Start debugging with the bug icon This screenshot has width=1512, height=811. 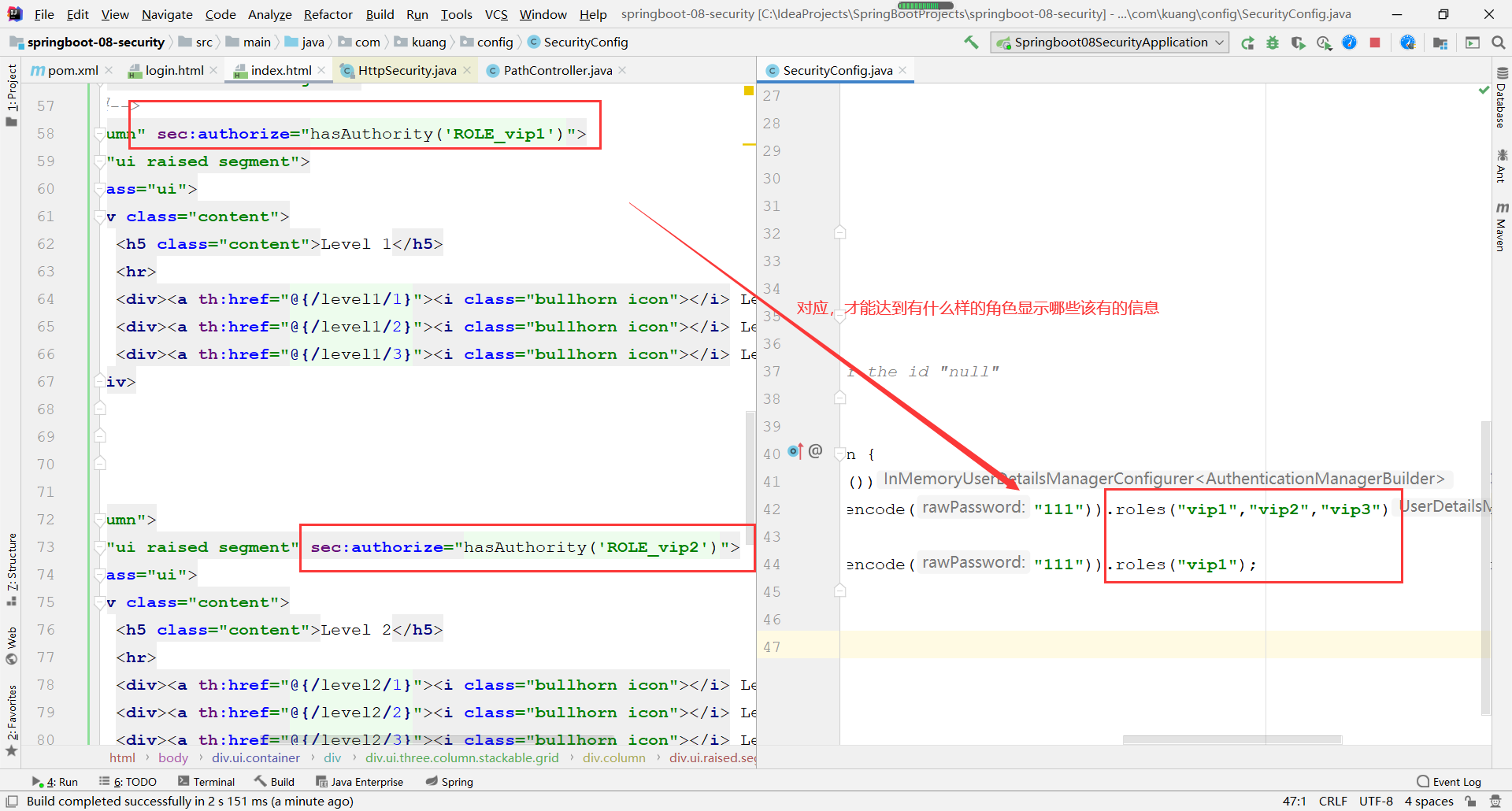(1273, 43)
